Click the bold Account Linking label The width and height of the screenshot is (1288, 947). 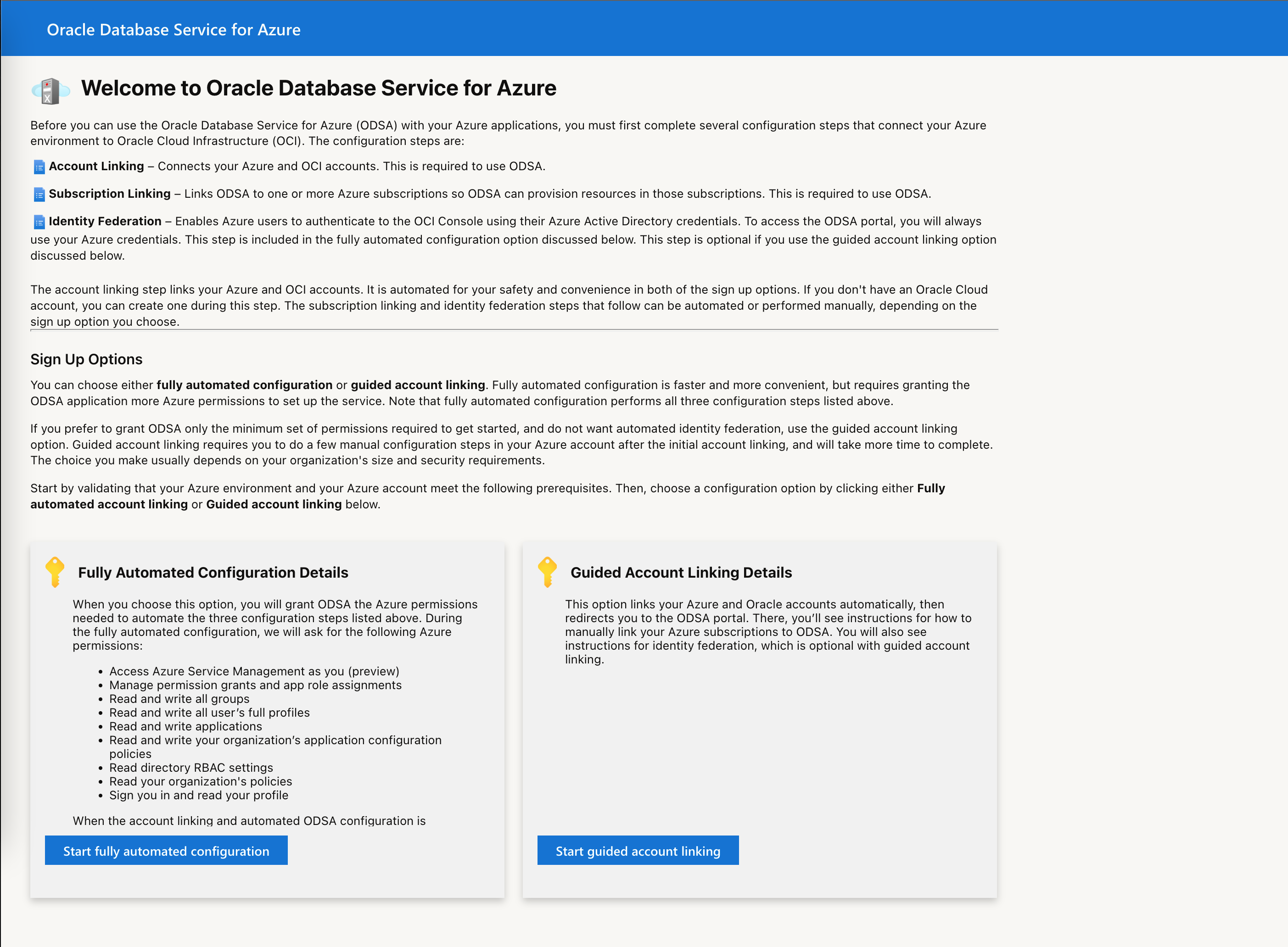pyautogui.click(x=96, y=166)
